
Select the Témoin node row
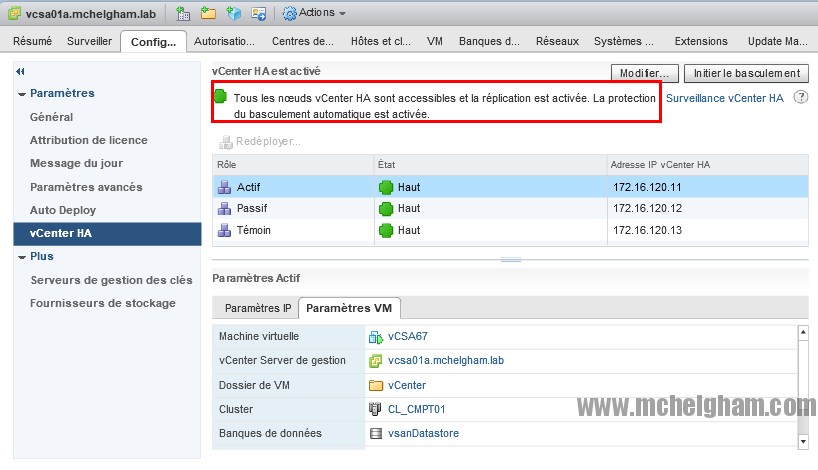(510, 230)
